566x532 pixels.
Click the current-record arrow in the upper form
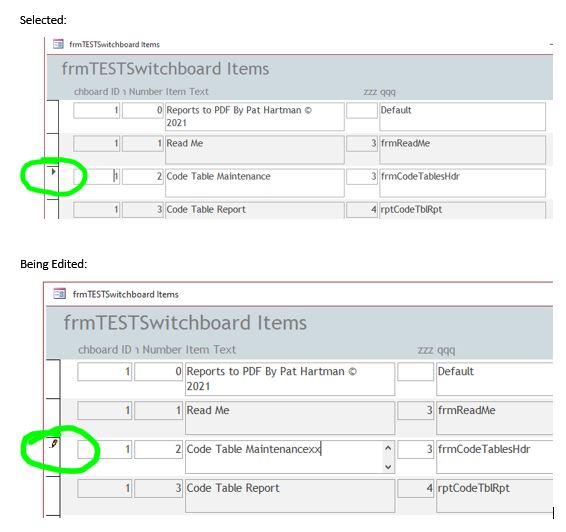53,171
